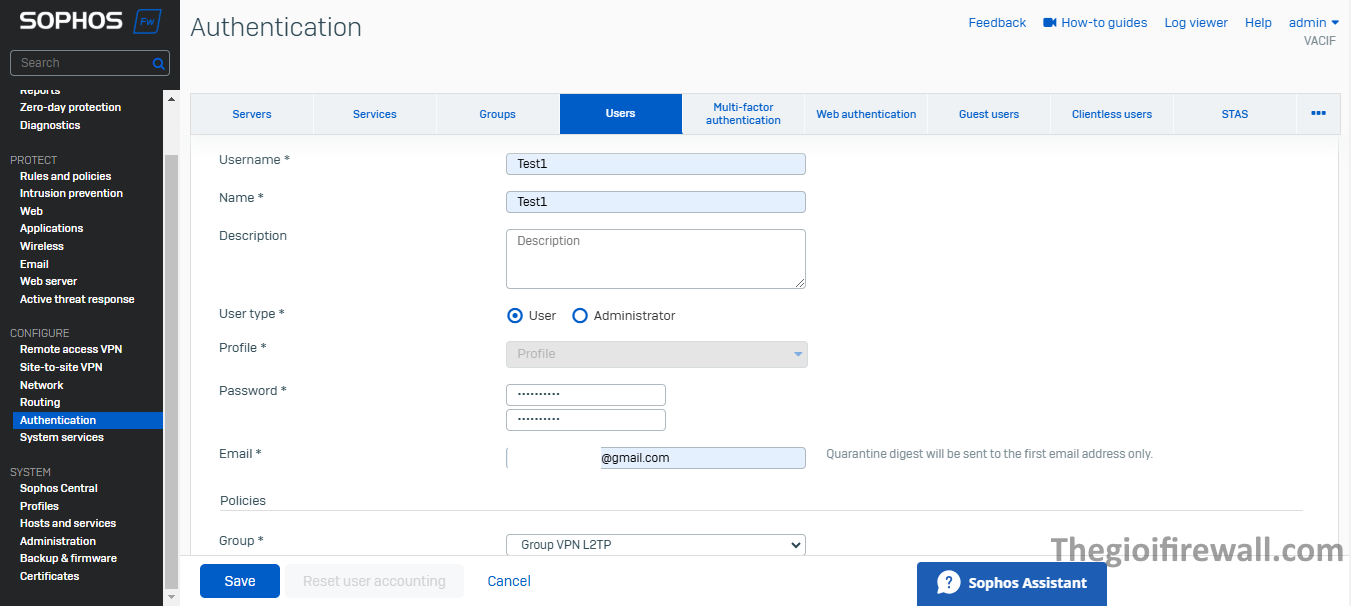Open How-to guides video icon link
Screen dimensions: 1351x606
1049,22
